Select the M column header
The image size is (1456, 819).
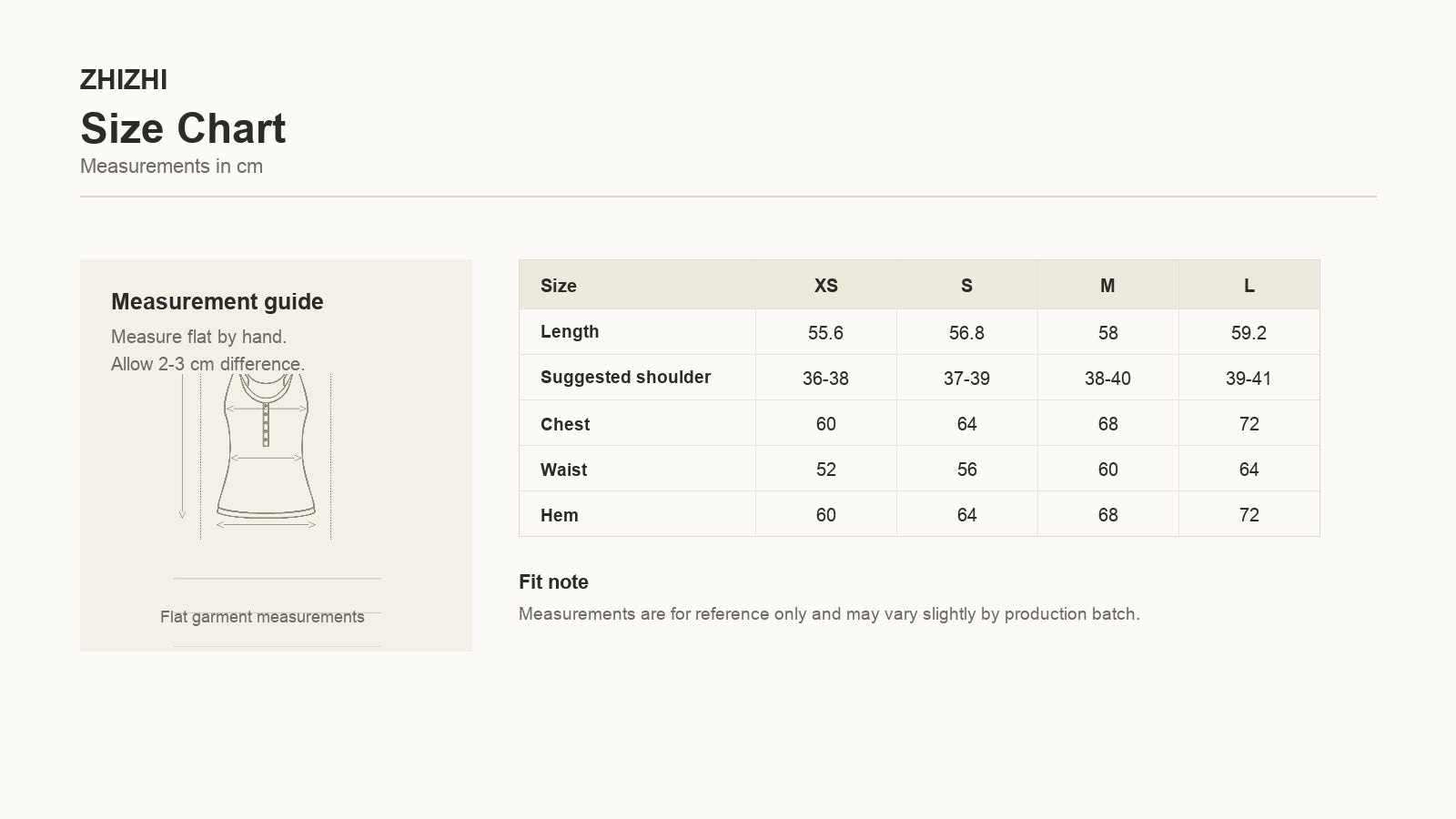tap(1107, 286)
